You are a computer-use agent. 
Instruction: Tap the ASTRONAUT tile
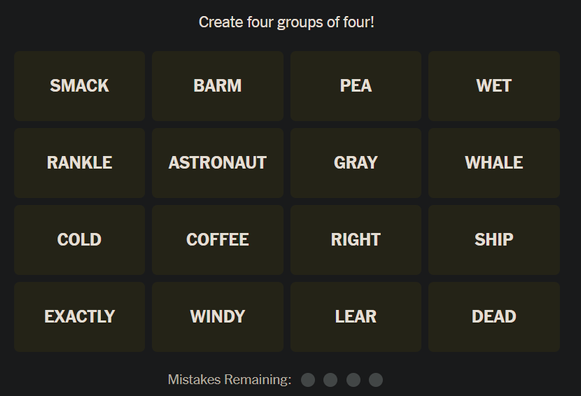coord(218,163)
